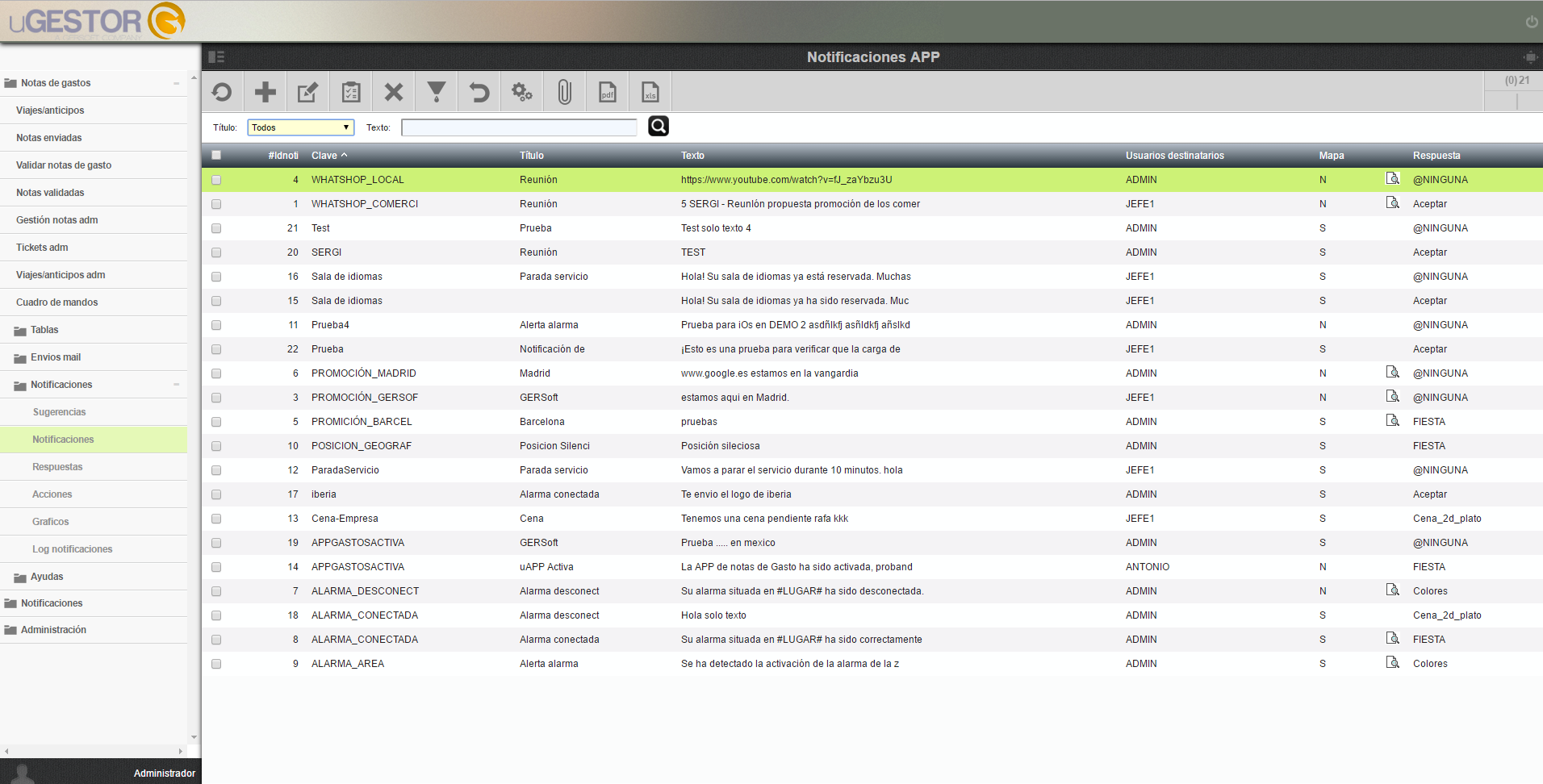
Task: Open the Título dropdown showing Todos
Action: (x=300, y=127)
